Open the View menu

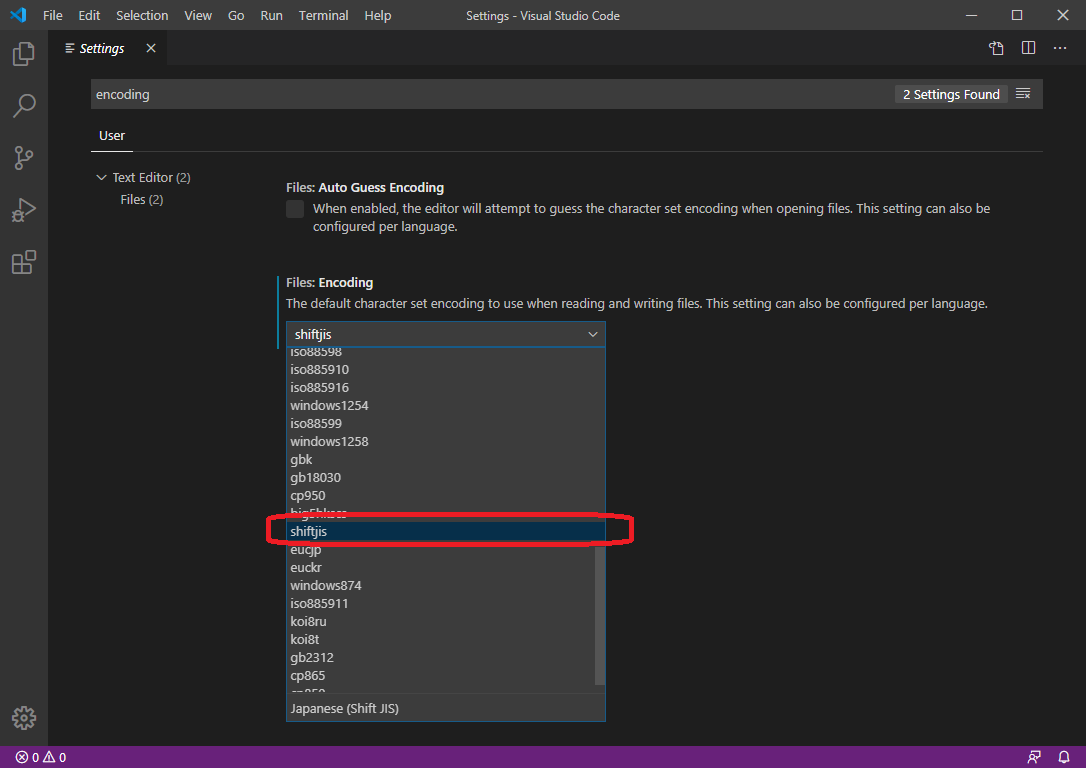pos(198,15)
